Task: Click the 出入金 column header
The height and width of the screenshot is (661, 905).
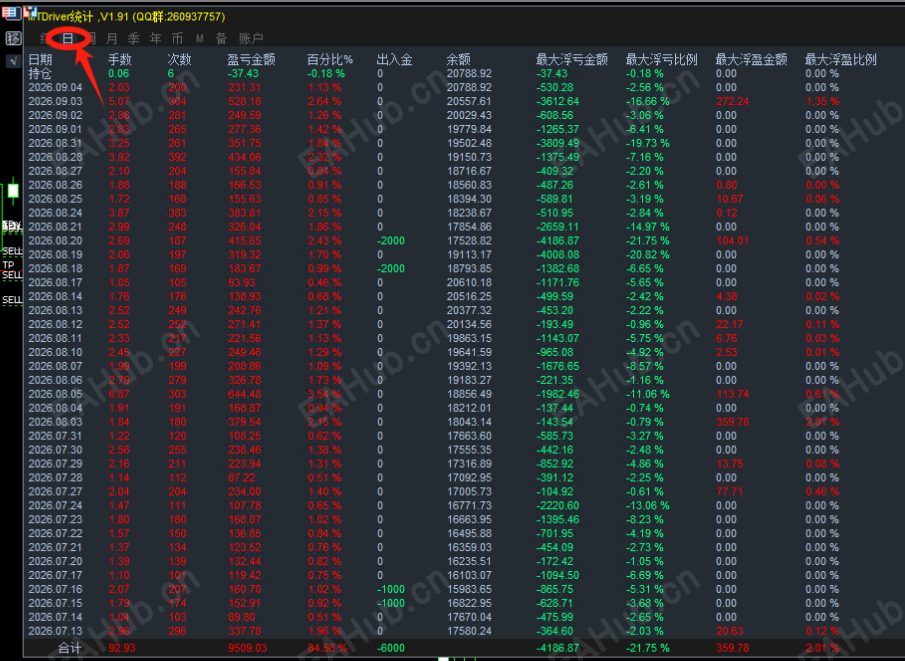Action: (x=395, y=59)
